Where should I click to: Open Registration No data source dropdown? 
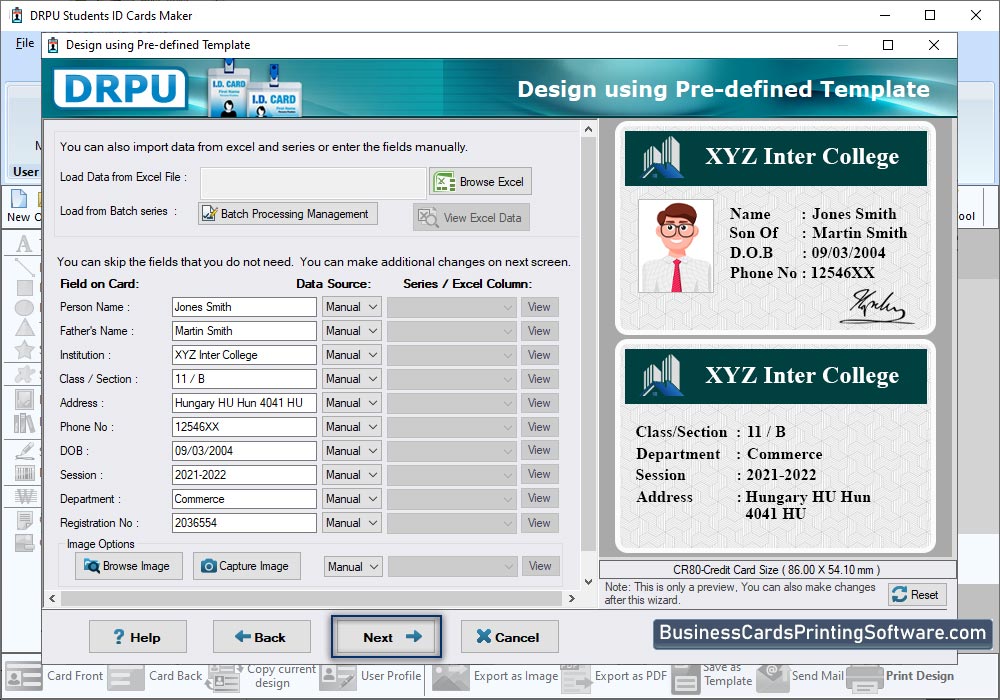pyautogui.click(x=351, y=523)
